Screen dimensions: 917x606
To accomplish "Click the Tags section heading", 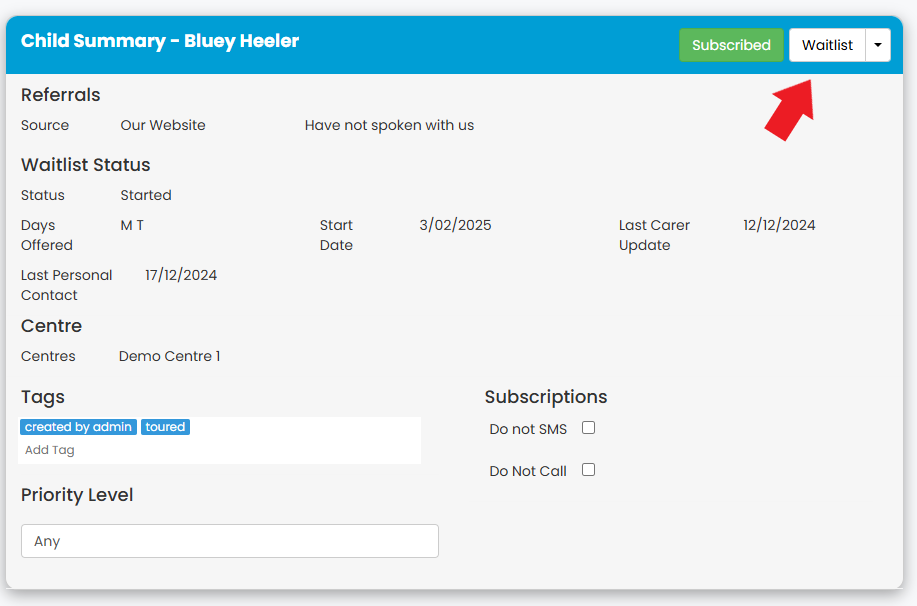I will coord(43,397).
